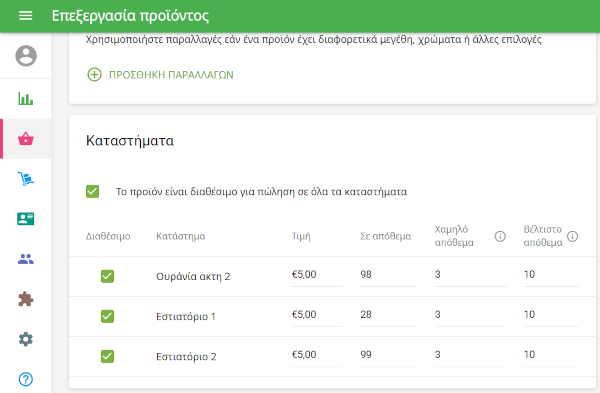
Task: Open settings gear in sidebar
Action: pos(26,339)
